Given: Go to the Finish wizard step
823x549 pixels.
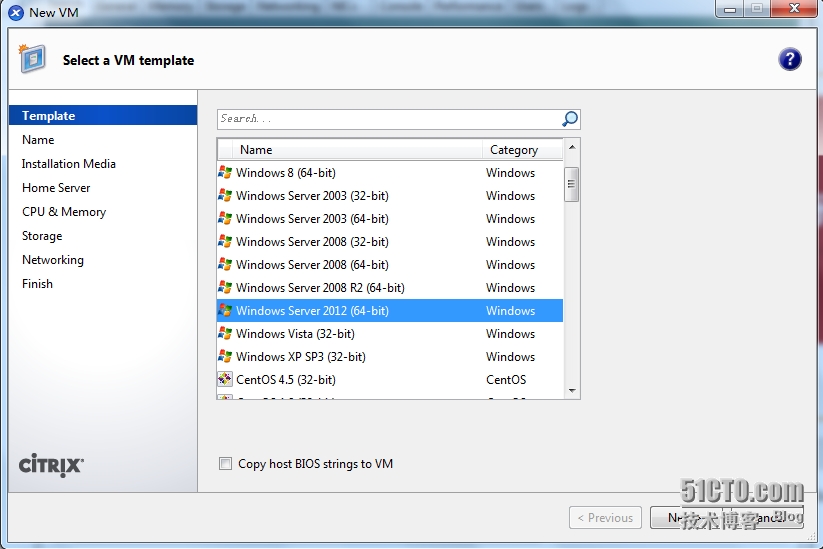Looking at the screenshot, I should coord(37,284).
